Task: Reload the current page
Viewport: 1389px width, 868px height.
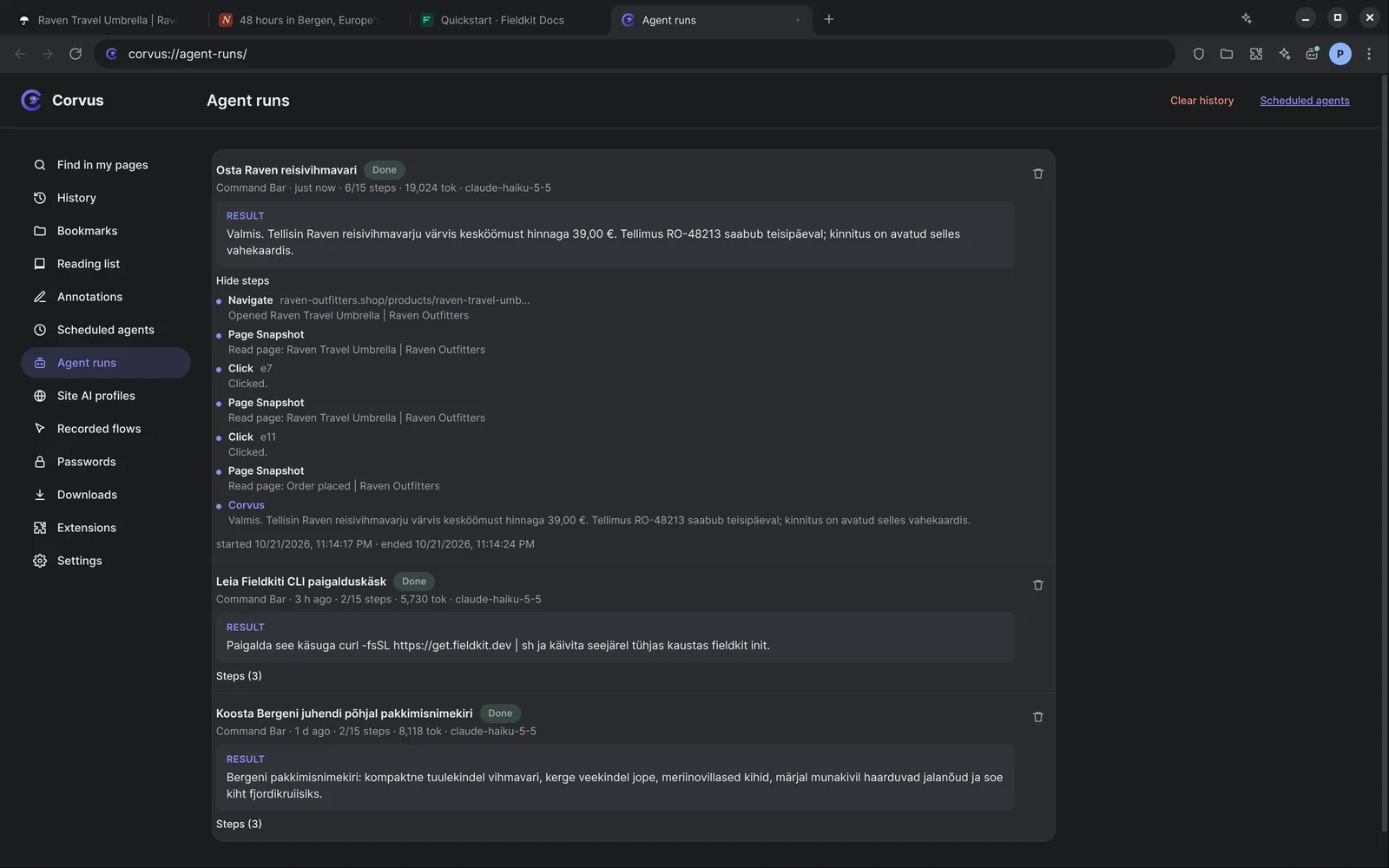Action: coord(76,54)
